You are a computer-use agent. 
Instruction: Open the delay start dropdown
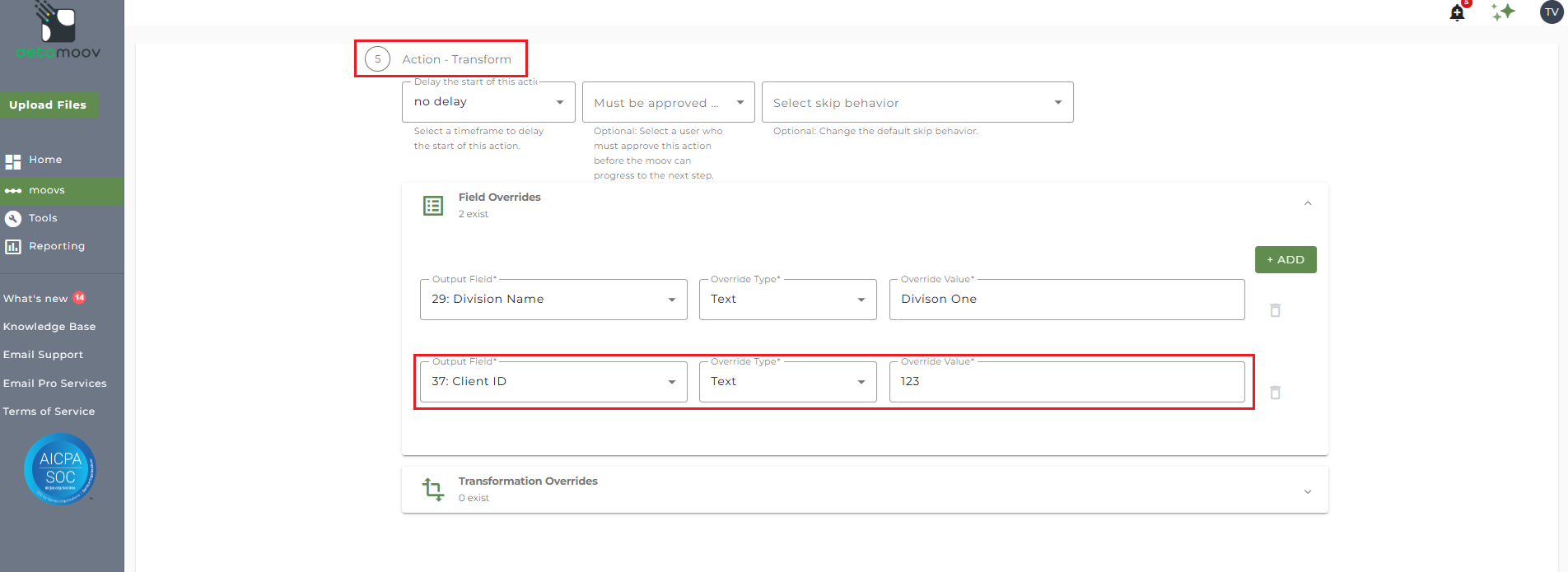(x=488, y=102)
